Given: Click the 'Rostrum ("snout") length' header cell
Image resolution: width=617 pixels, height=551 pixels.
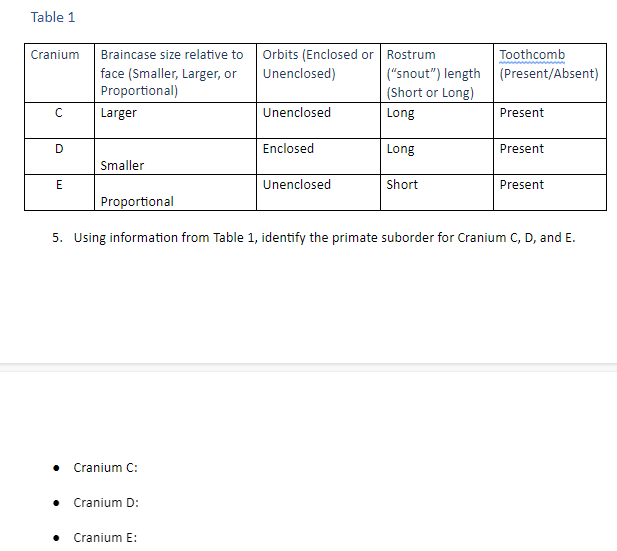Looking at the screenshot, I should click(437, 73).
